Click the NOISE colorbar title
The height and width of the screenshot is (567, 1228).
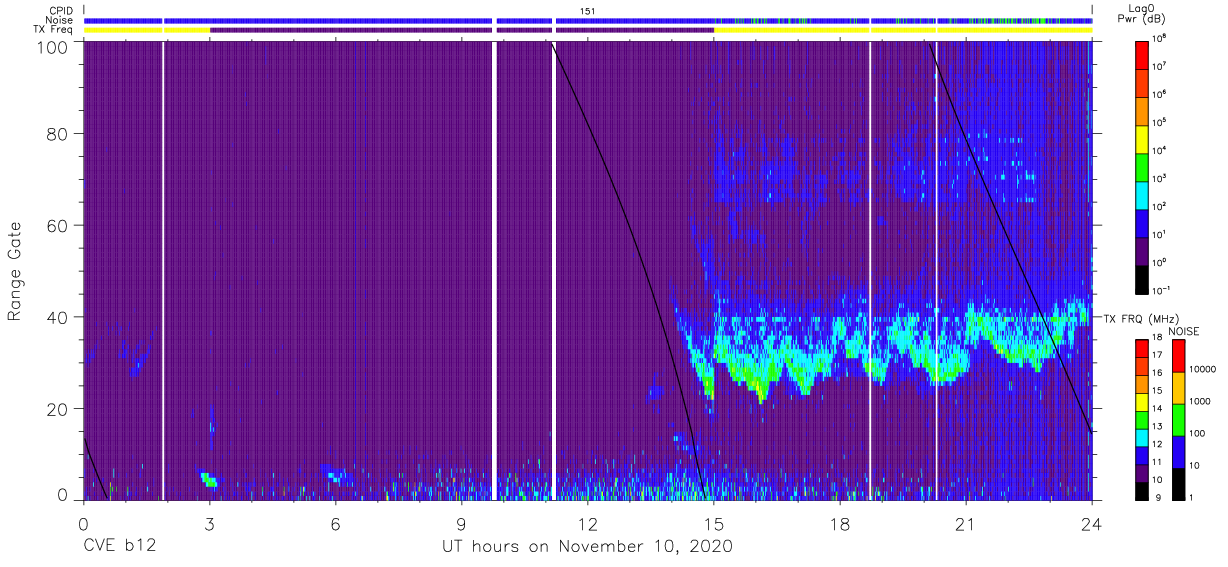[x=1183, y=330]
